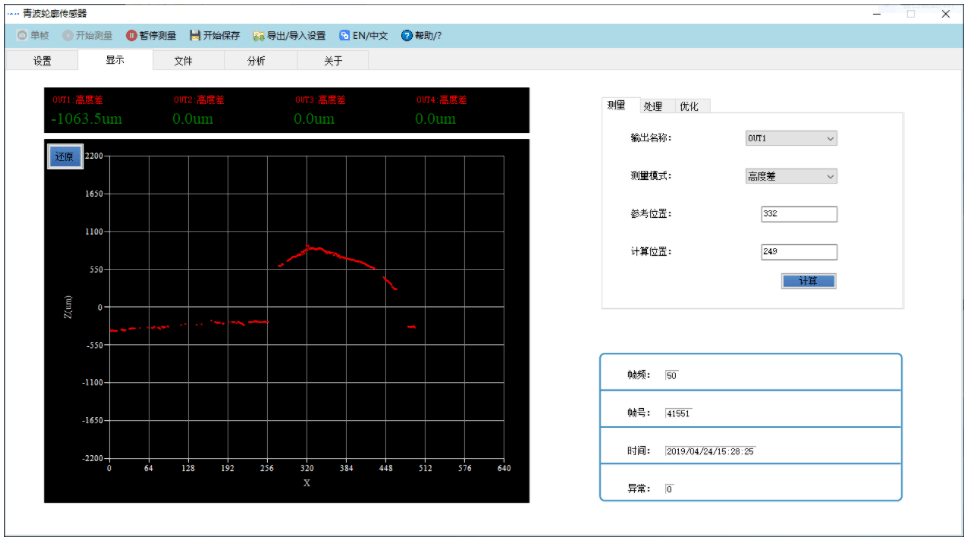Select the 显示 tab

coord(115,59)
